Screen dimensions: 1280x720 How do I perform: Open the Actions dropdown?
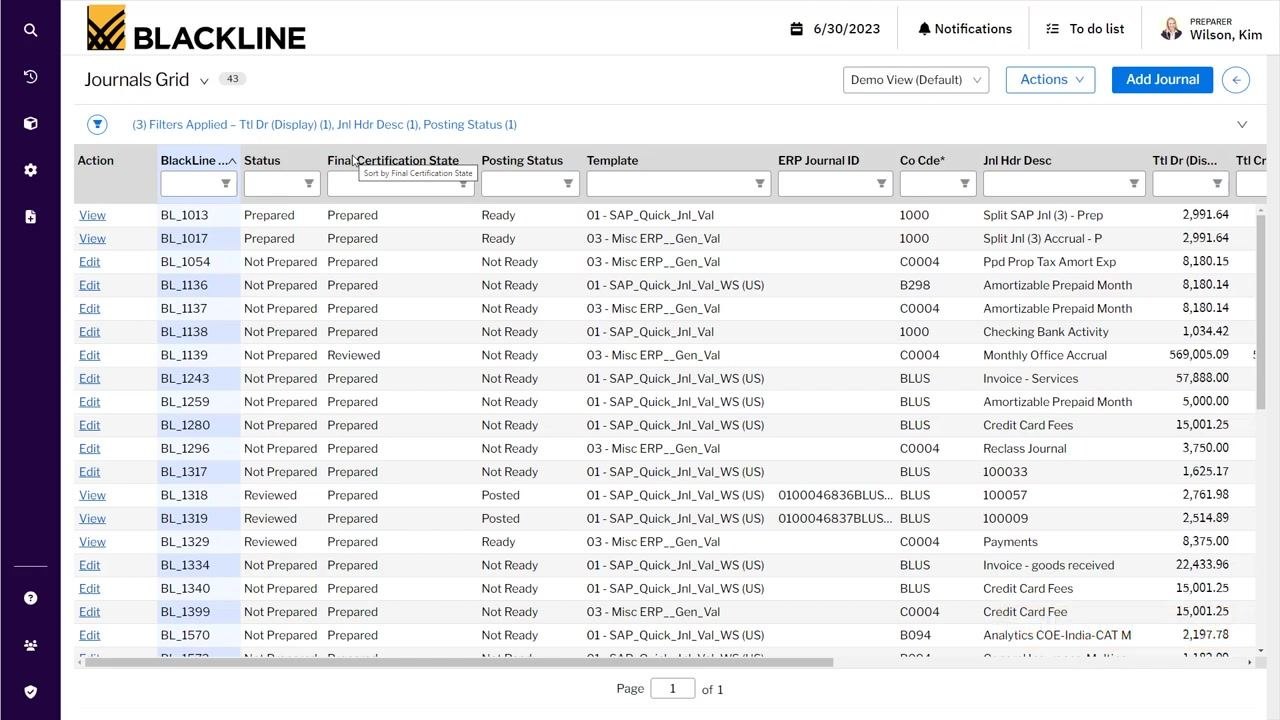point(1050,80)
